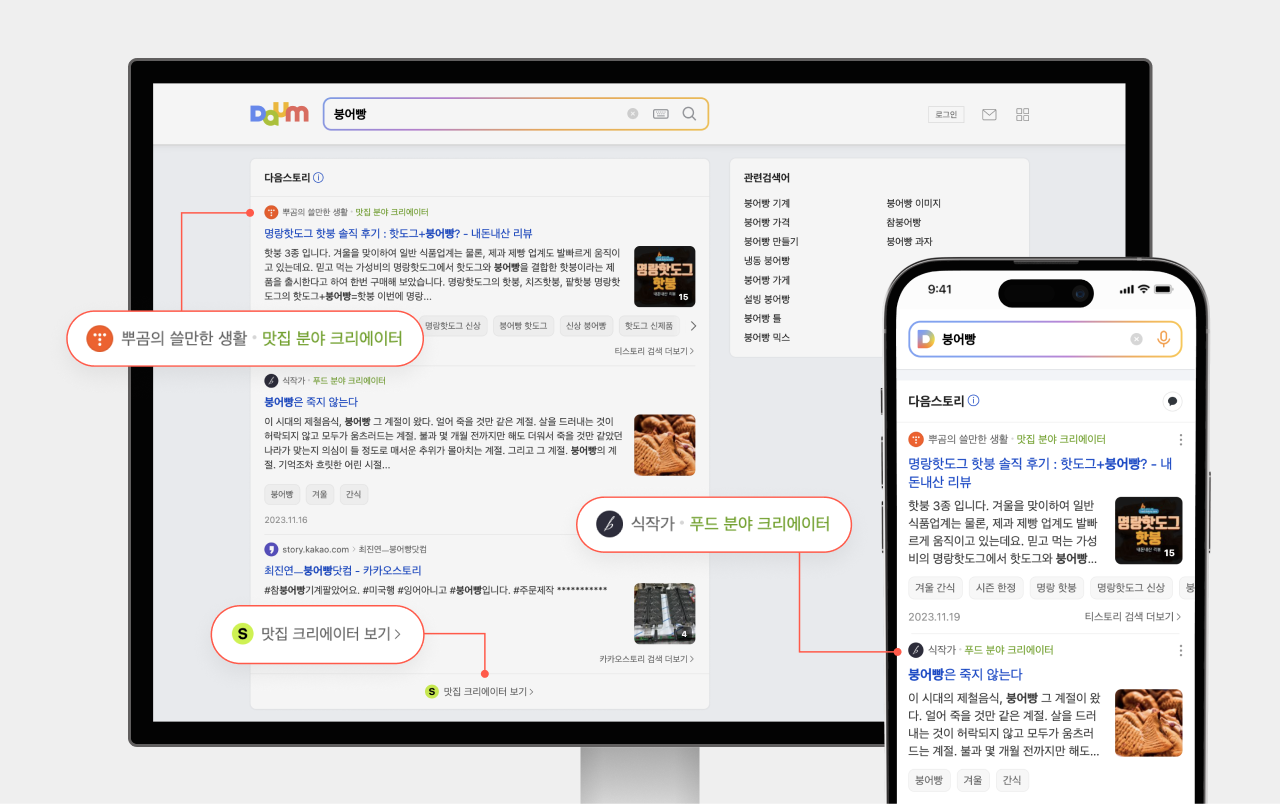The image size is (1280, 804).
Task: Click the orange 뿌곰의 쓸만한 생활 profile icon on desktop
Action: point(271,212)
